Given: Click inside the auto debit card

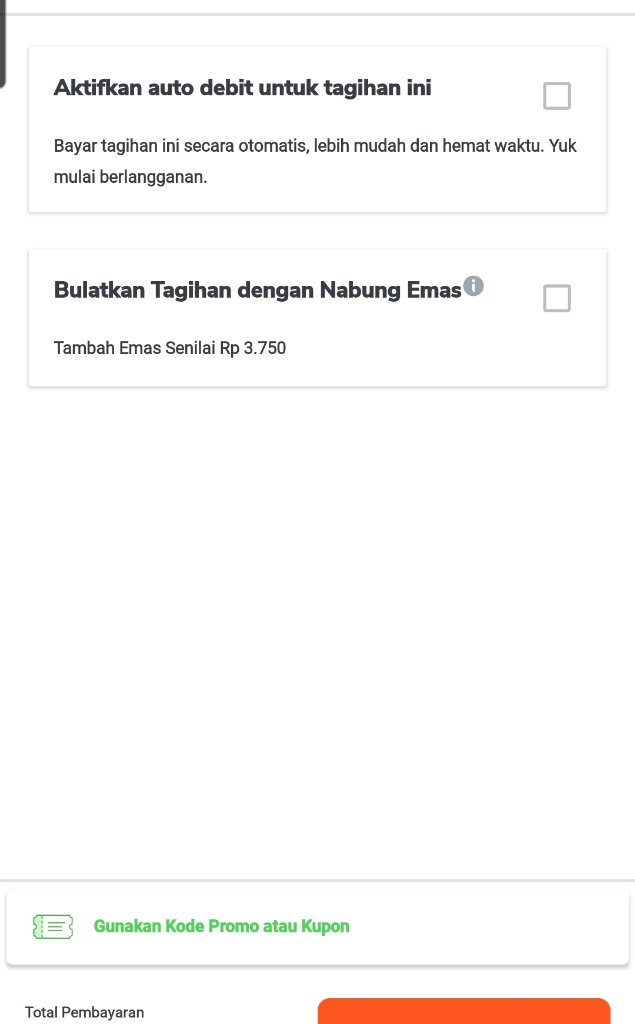Looking at the screenshot, I should click(x=317, y=128).
